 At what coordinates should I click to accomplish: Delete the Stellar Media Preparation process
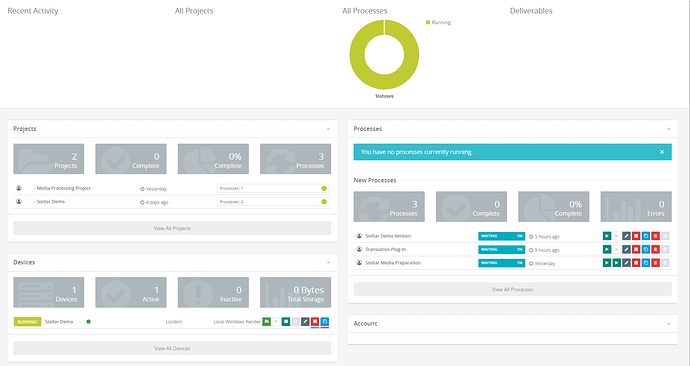pyautogui.click(x=656, y=263)
